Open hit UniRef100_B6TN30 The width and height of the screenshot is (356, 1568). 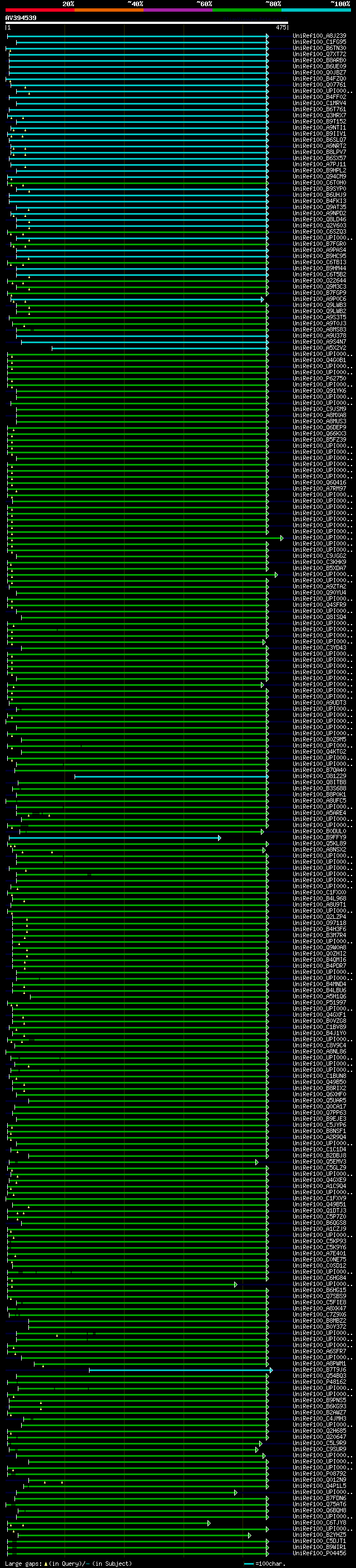click(x=319, y=48)
